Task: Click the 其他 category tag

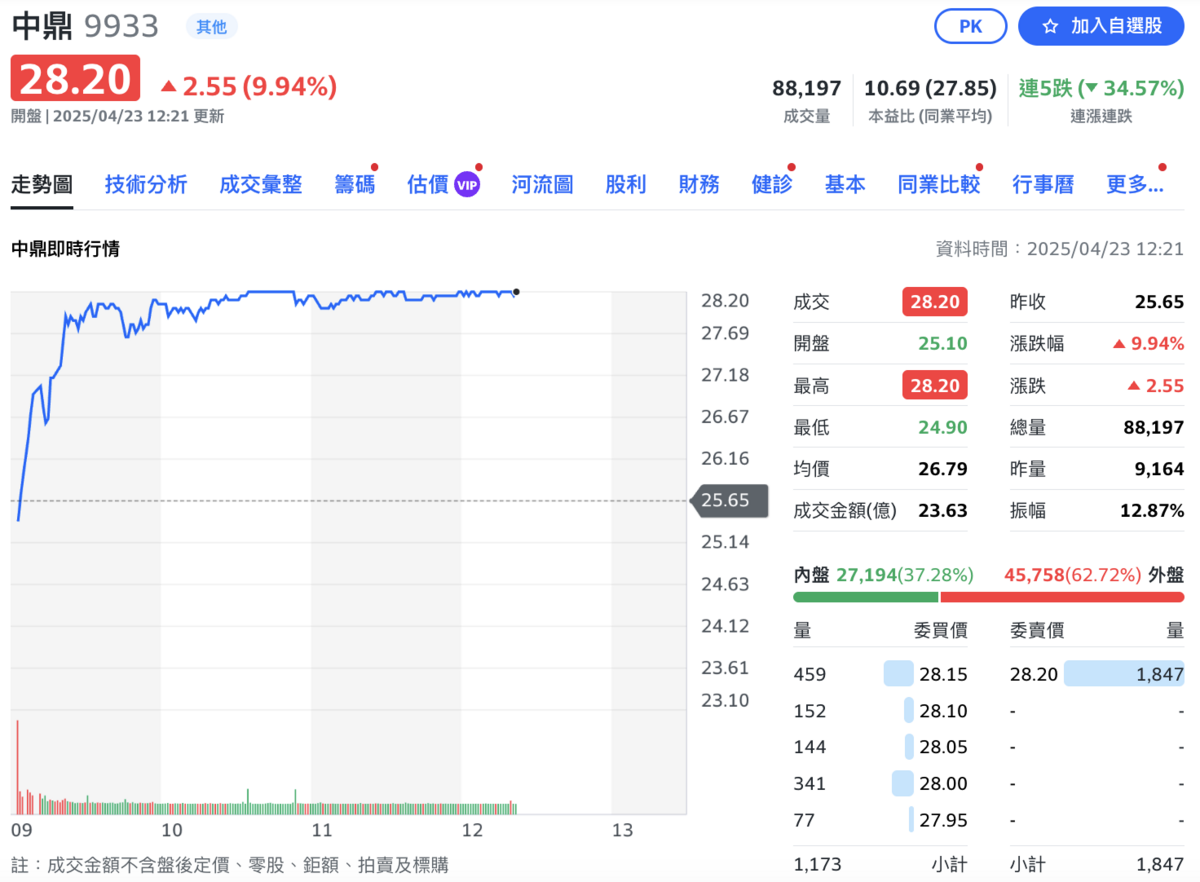Action: tap(211, 27)
